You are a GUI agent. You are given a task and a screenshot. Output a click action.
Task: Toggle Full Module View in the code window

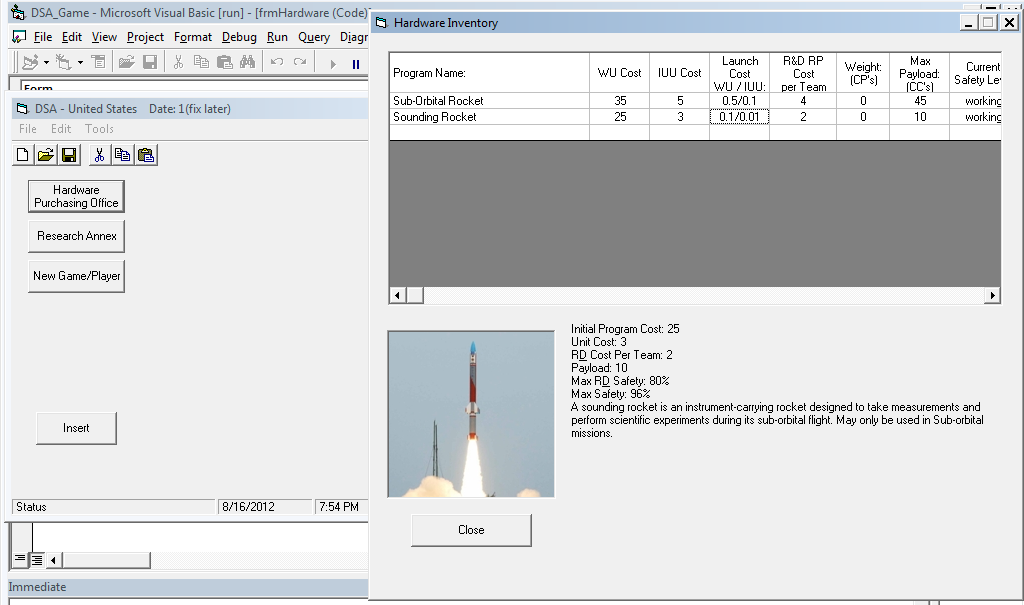click(36, 559)
